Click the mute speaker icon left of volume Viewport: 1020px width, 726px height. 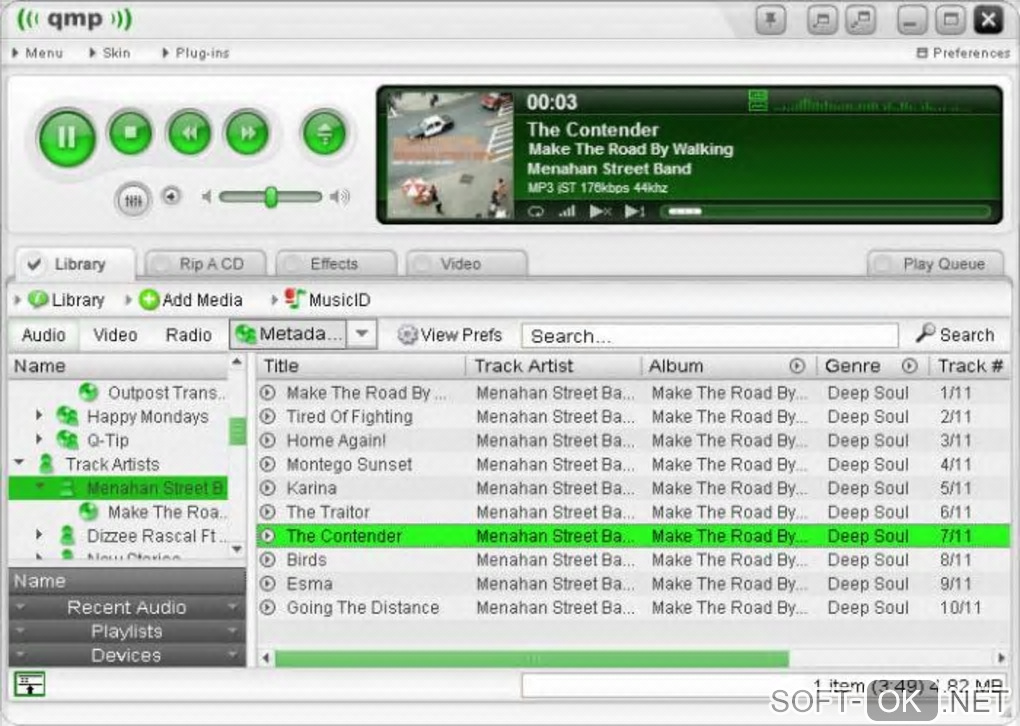point(206,196)
